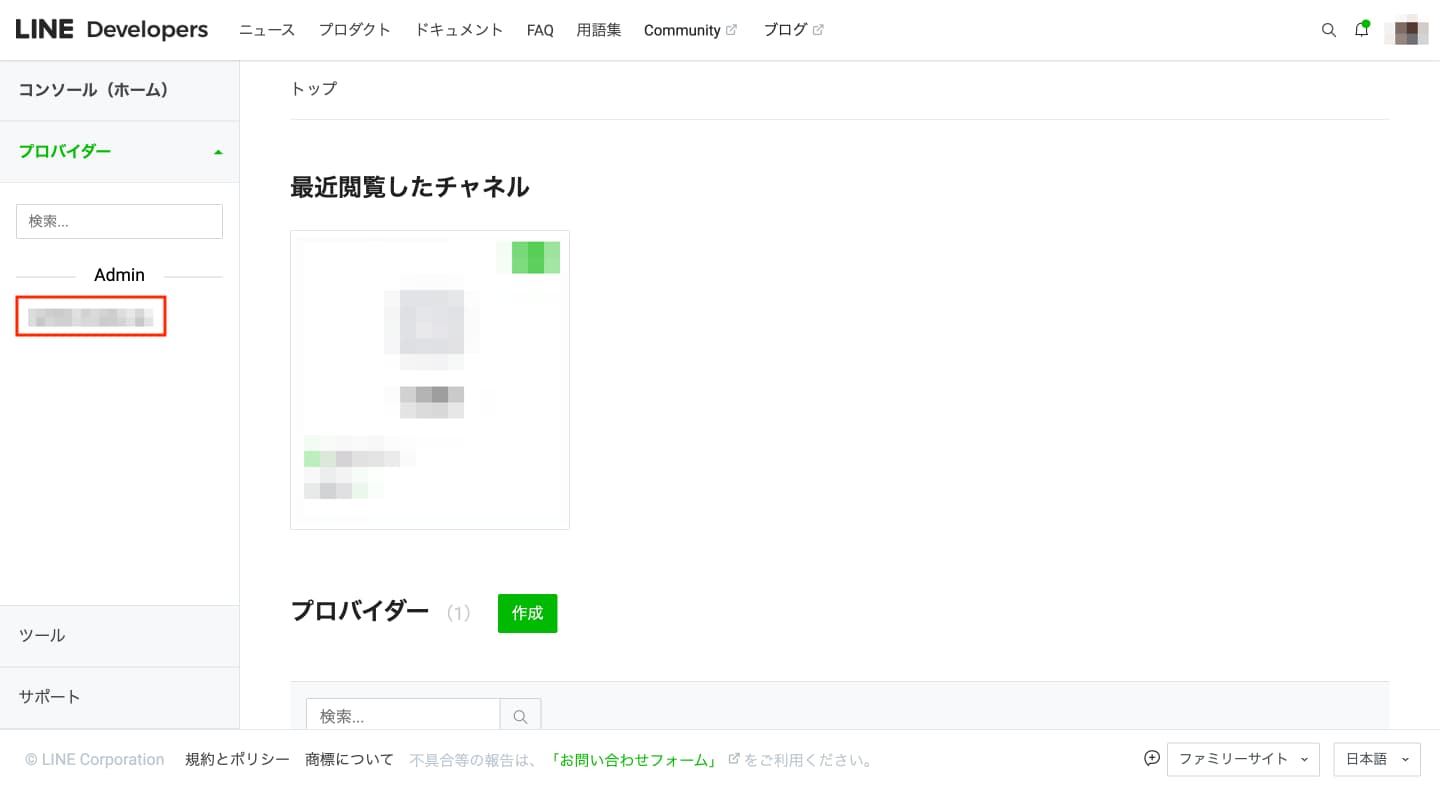Click the 最近閲覧したチャネル heading
The width and height of the screenshot is (1440, 789).
[x=410, y=187]
